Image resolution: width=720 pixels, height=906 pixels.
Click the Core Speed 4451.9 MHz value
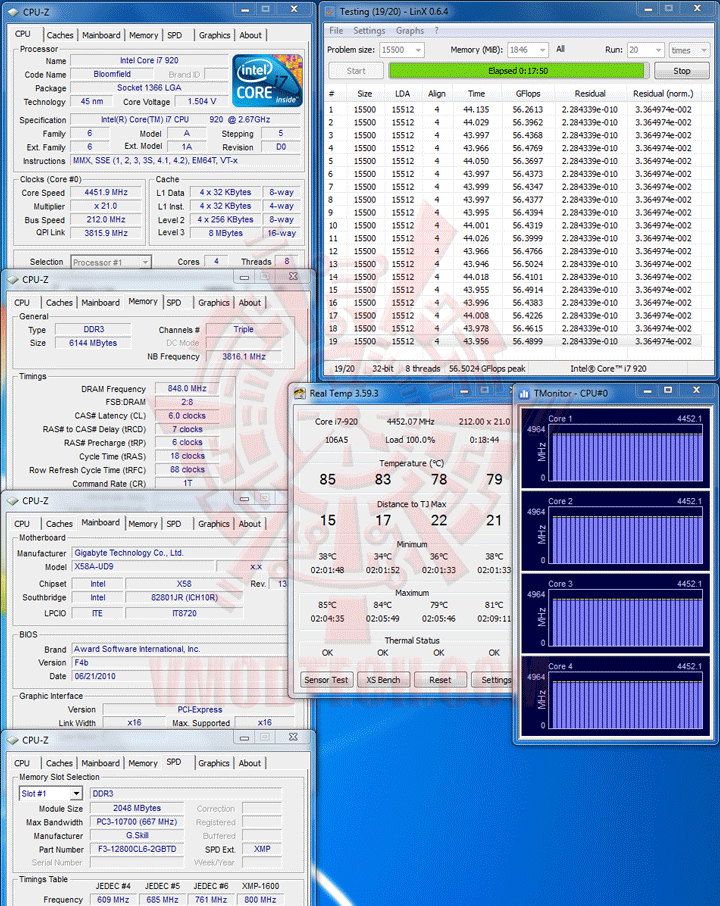106,192
